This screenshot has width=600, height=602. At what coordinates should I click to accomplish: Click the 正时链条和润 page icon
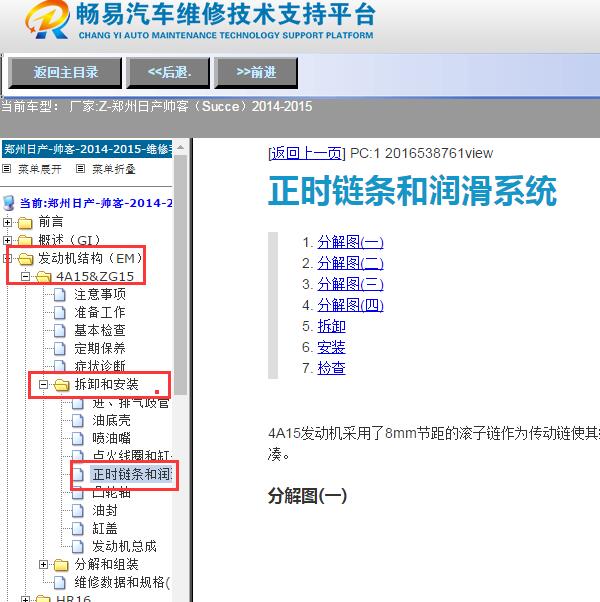point(78,475)
